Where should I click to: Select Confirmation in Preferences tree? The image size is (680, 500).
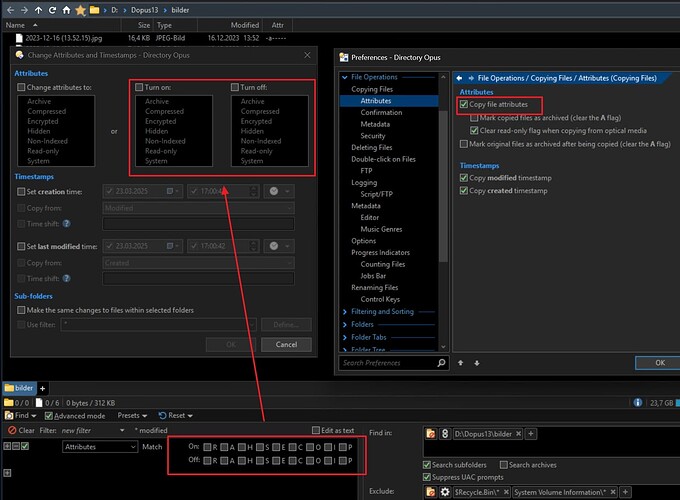click(381, 112)
